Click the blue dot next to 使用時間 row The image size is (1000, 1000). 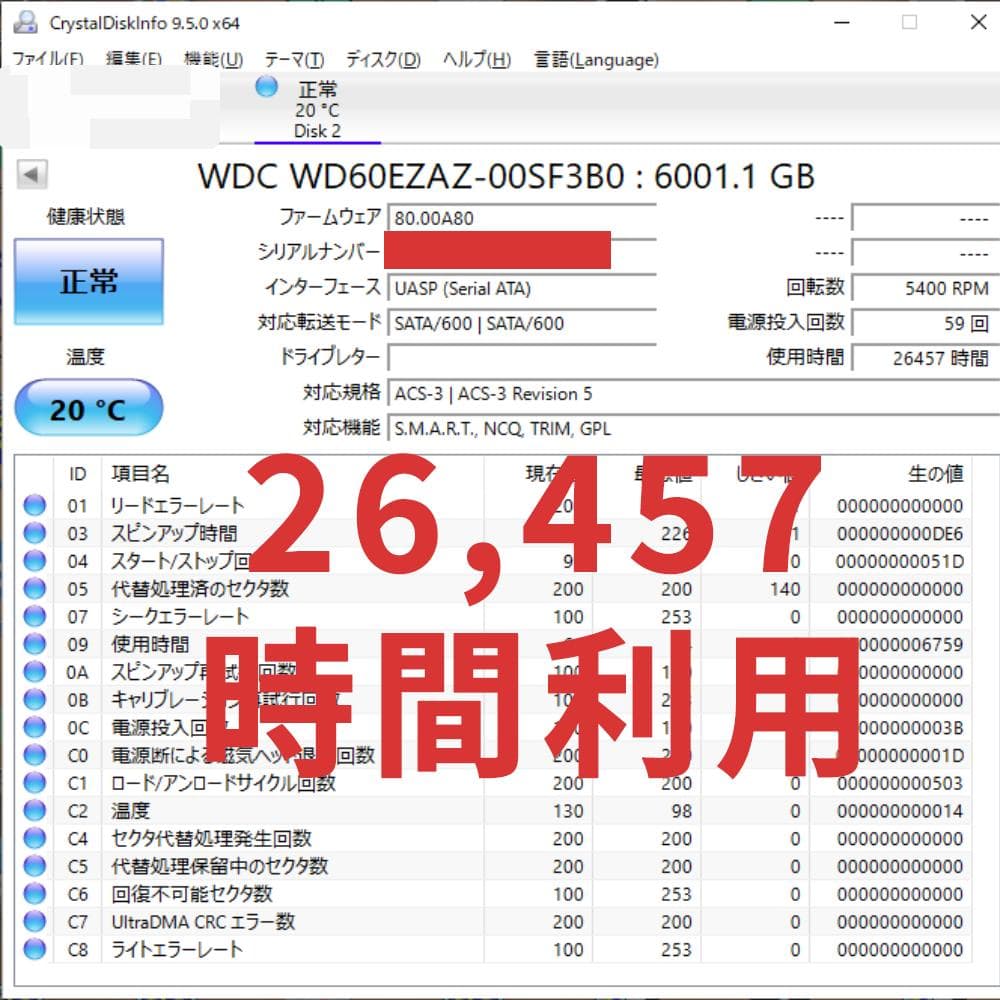tap(34, 645)
